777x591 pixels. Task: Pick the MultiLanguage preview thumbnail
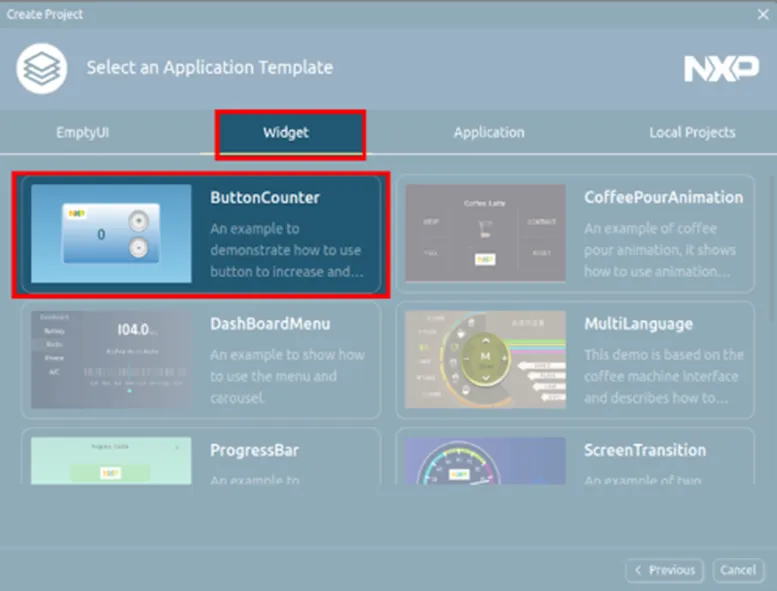click(x=485, y=359)
